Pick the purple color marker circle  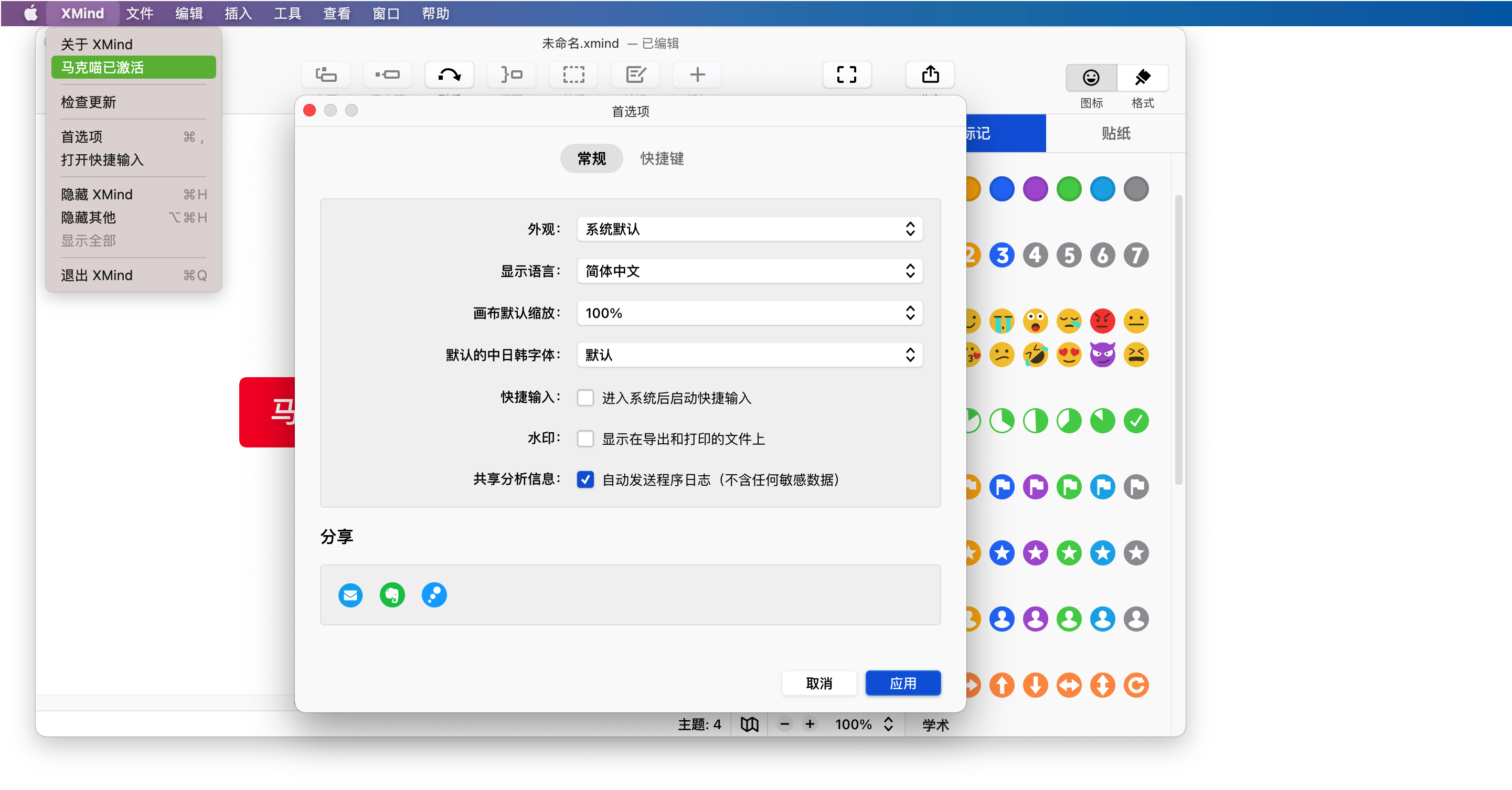point(1035,189)
